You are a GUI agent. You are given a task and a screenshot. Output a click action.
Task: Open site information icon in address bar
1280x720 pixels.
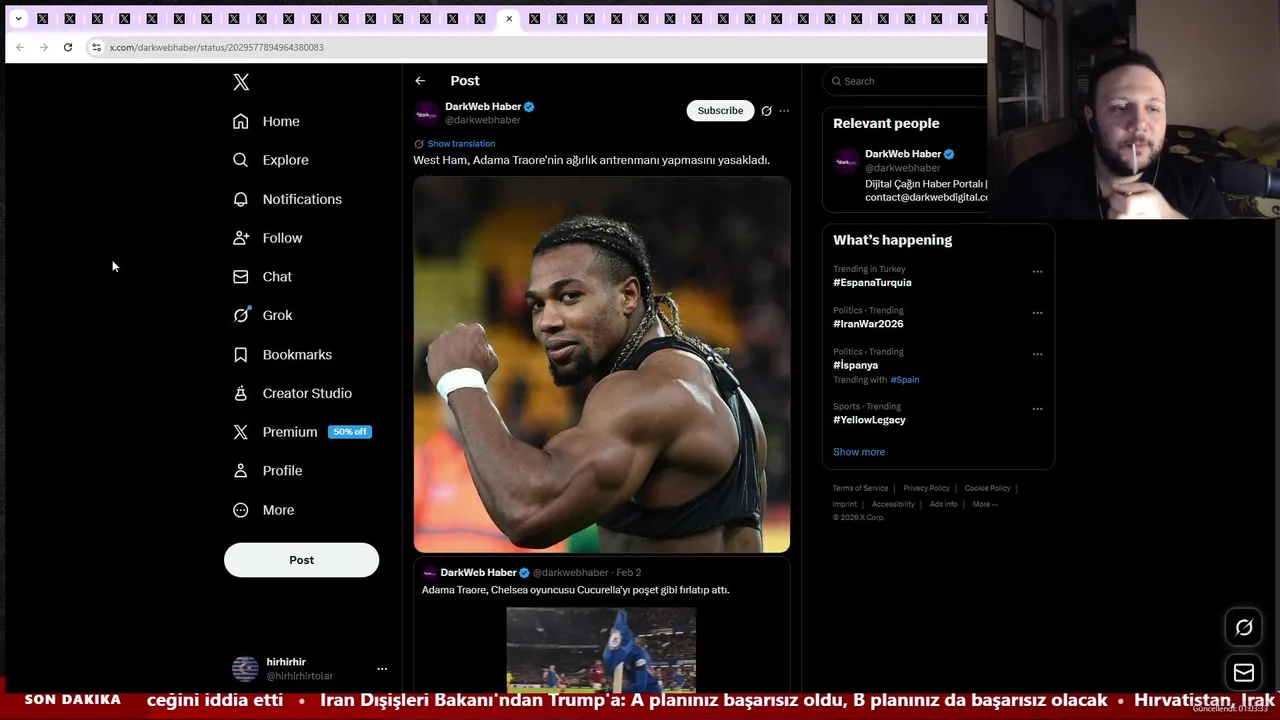(96, 47)
